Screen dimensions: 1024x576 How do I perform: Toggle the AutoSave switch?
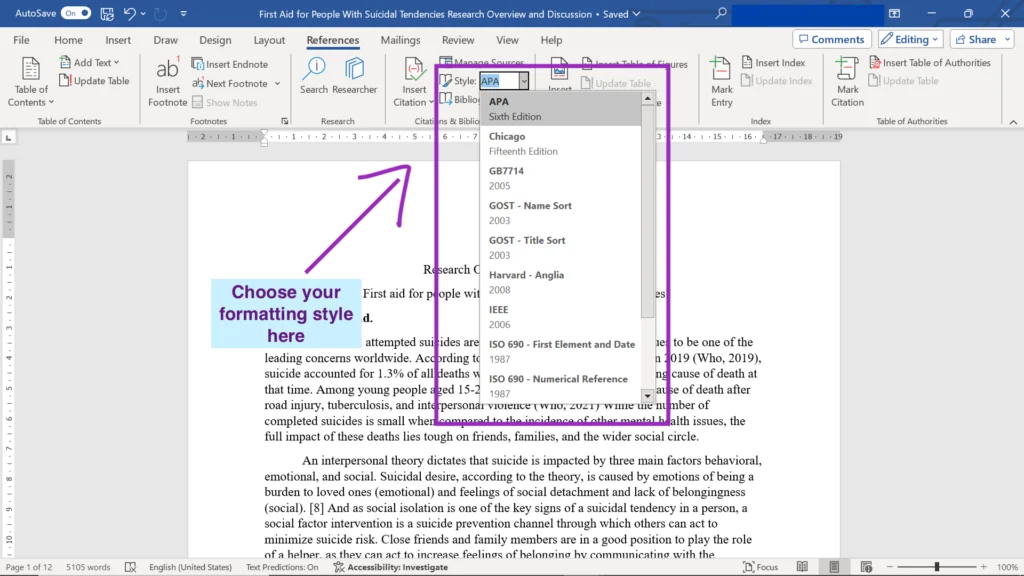click(76, 14)
